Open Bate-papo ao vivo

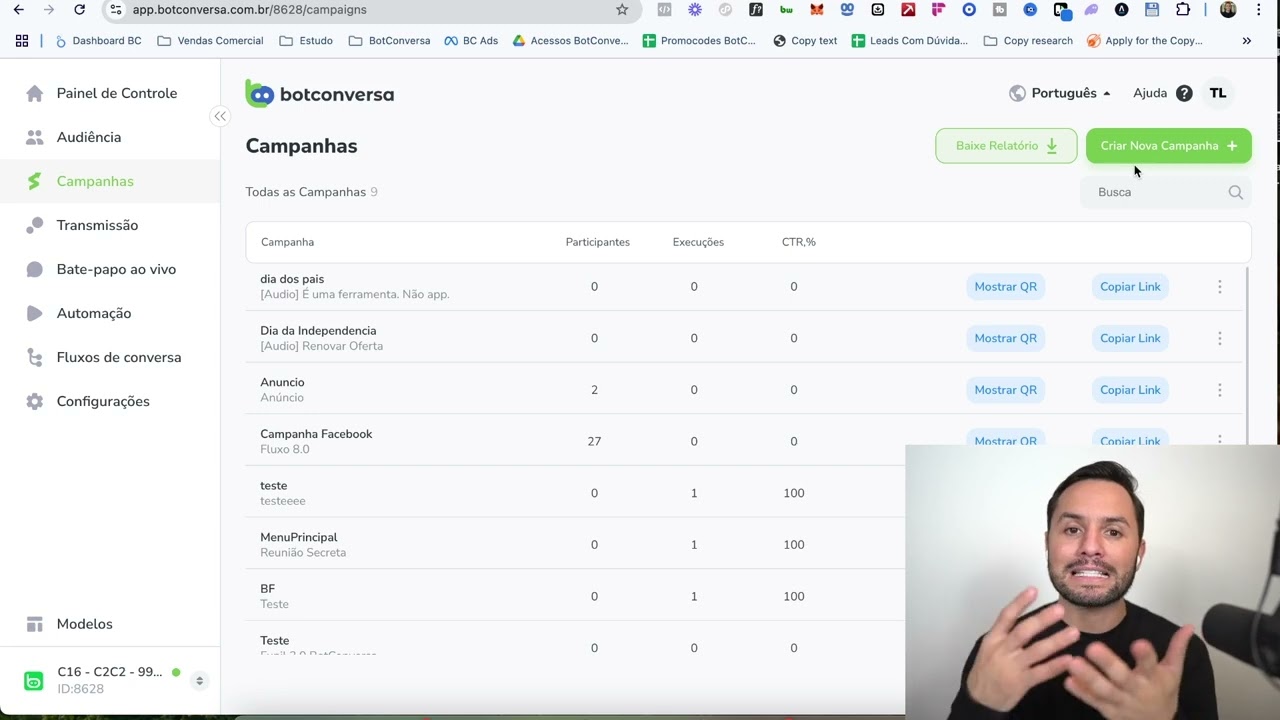pos(116,269)
